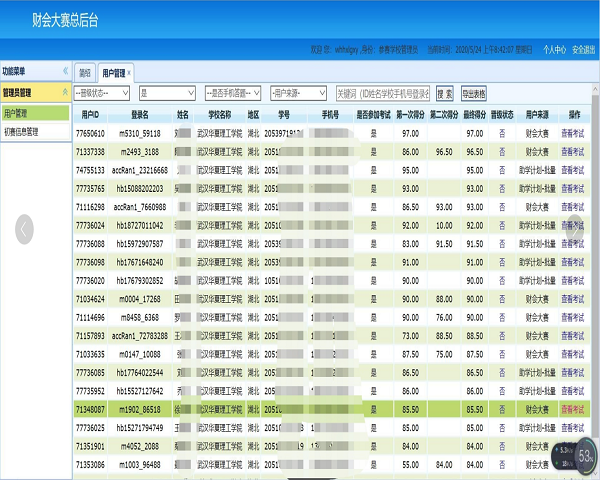Focus the keyword search input field
This screenshot has width=600, height=480.
click(383, 93)
